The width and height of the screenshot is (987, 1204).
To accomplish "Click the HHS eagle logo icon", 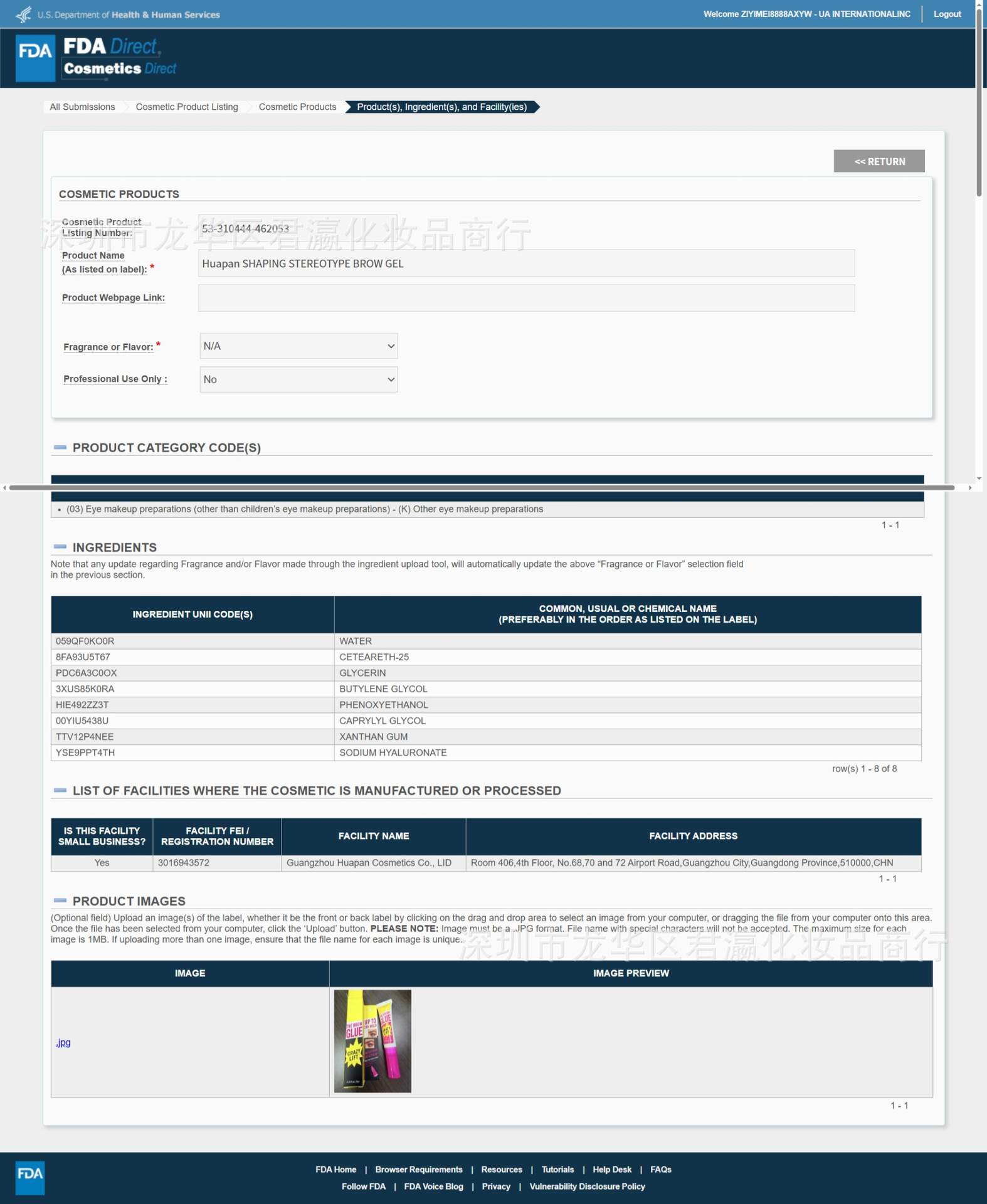I will coord(23,14).
